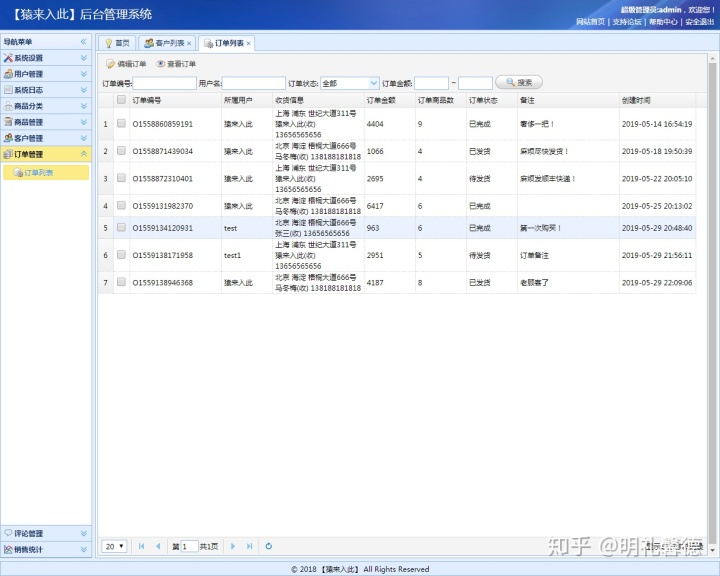Go to previous page of results
Viewport: 720px width, 576px height.
(x=158, y=546)
